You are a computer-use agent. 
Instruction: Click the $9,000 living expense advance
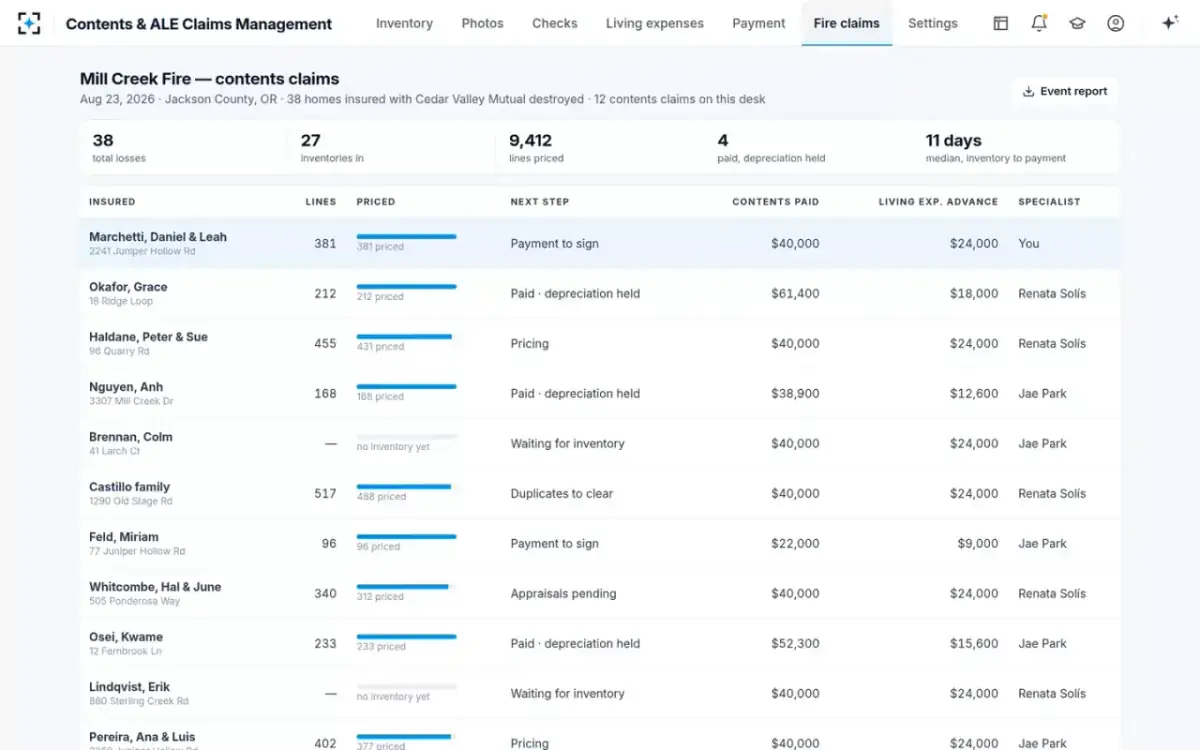[x=978, y=544]
